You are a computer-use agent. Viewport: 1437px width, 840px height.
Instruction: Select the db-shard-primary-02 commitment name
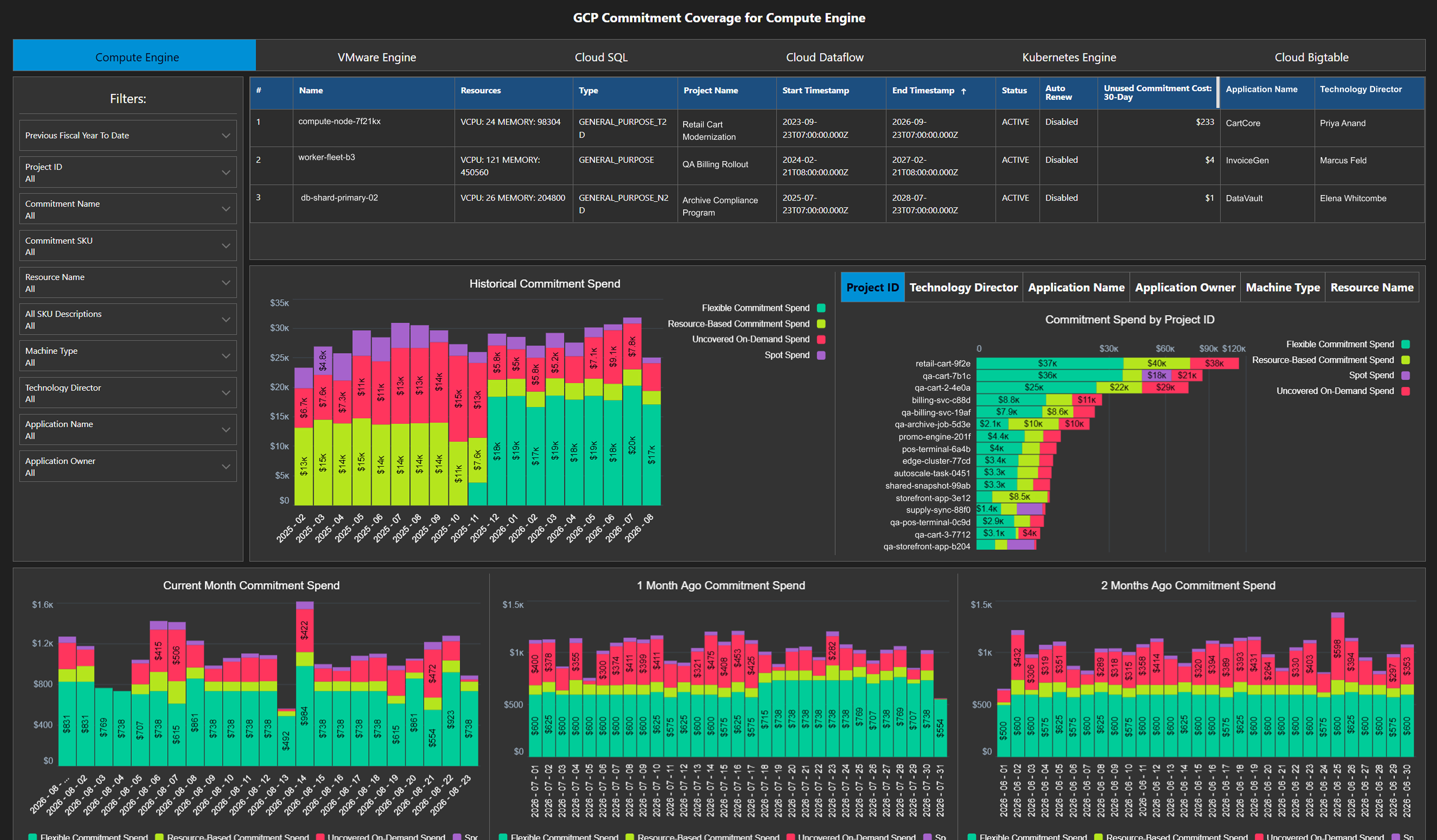339,198
